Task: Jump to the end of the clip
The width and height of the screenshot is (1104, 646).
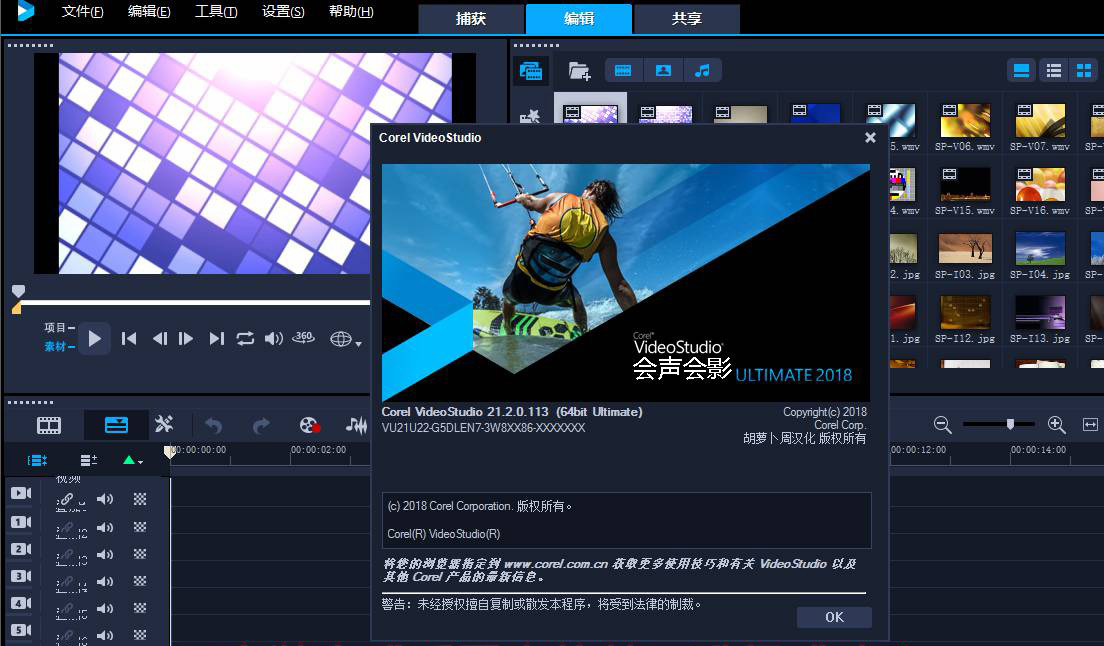Action: click(216, 339)
